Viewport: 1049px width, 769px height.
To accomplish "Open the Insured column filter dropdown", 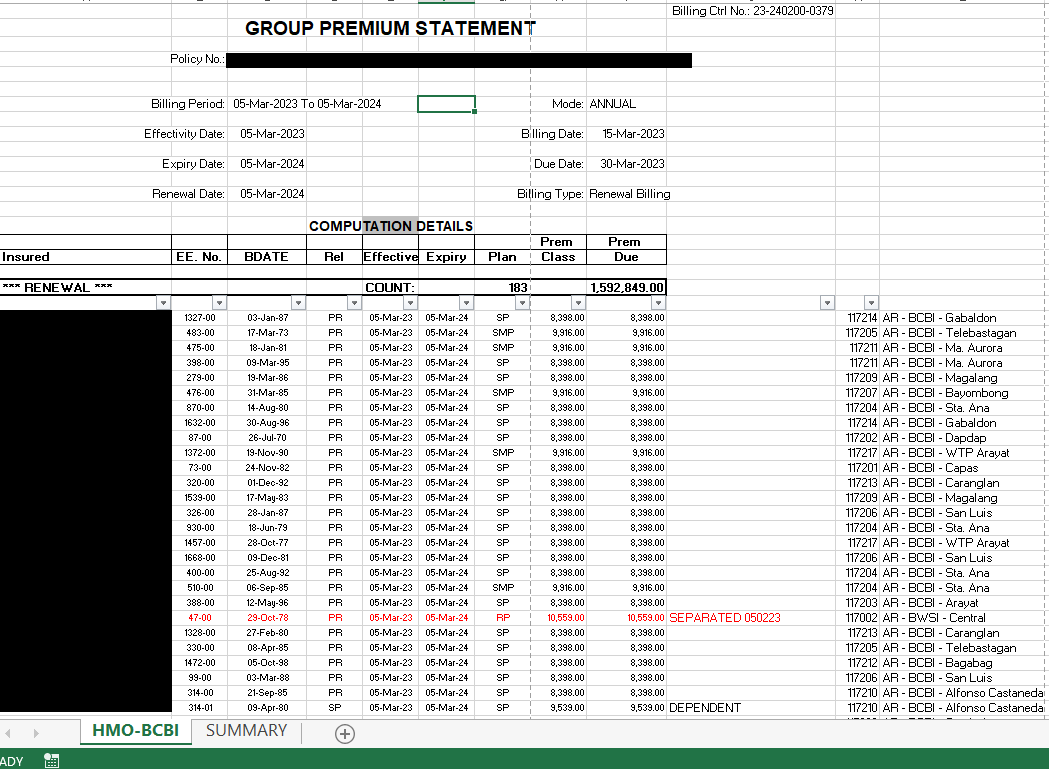I will 163,303.
